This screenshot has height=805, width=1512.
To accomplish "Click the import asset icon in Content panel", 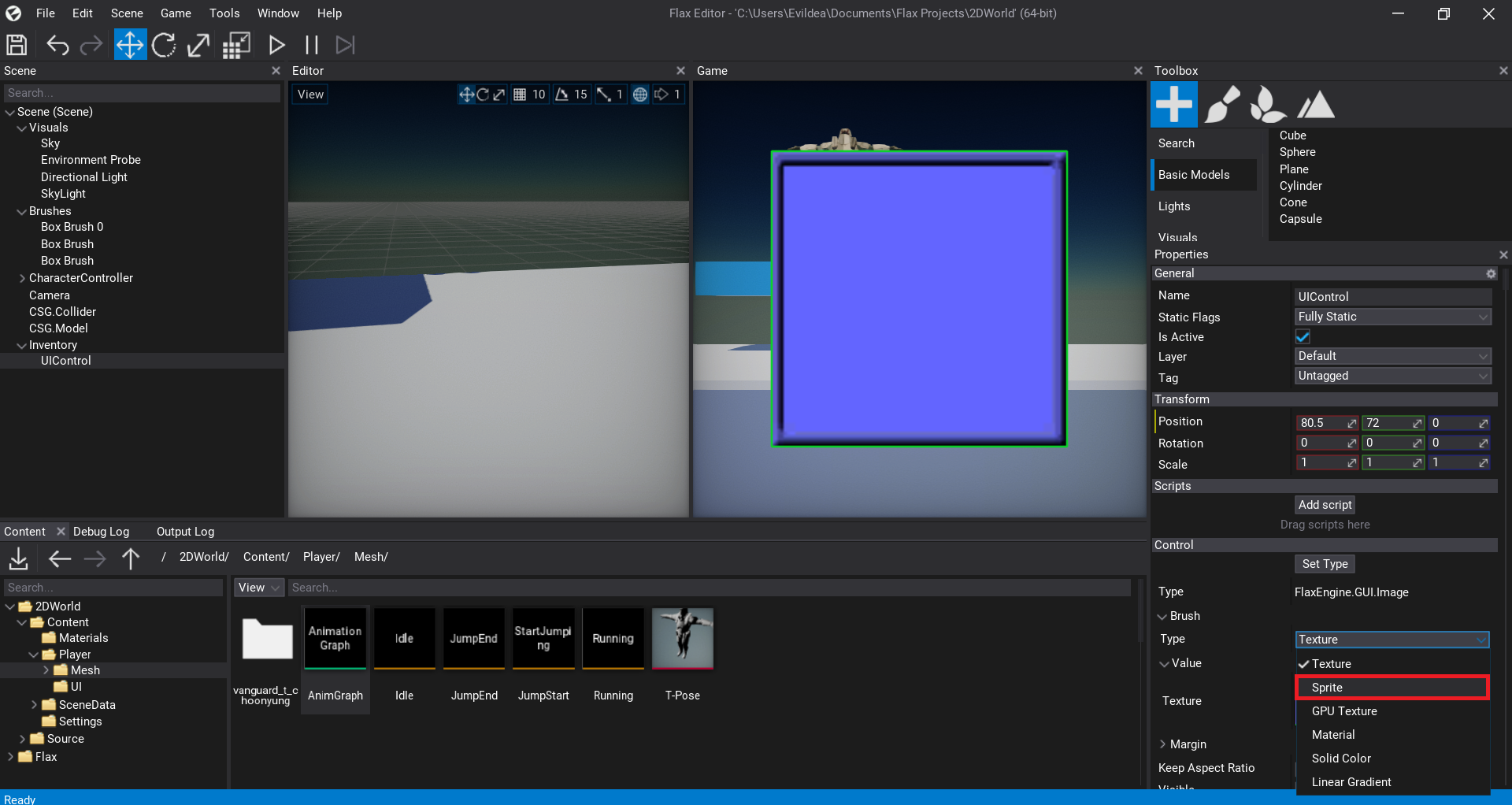I will coord(17,558).
